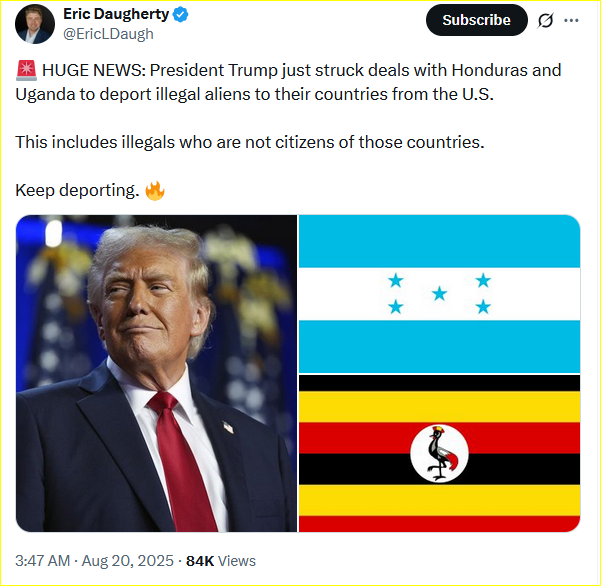This screenshot has width=601, height=586.
Task: View the Uganda flag image
Action: (x=439, y=453)
